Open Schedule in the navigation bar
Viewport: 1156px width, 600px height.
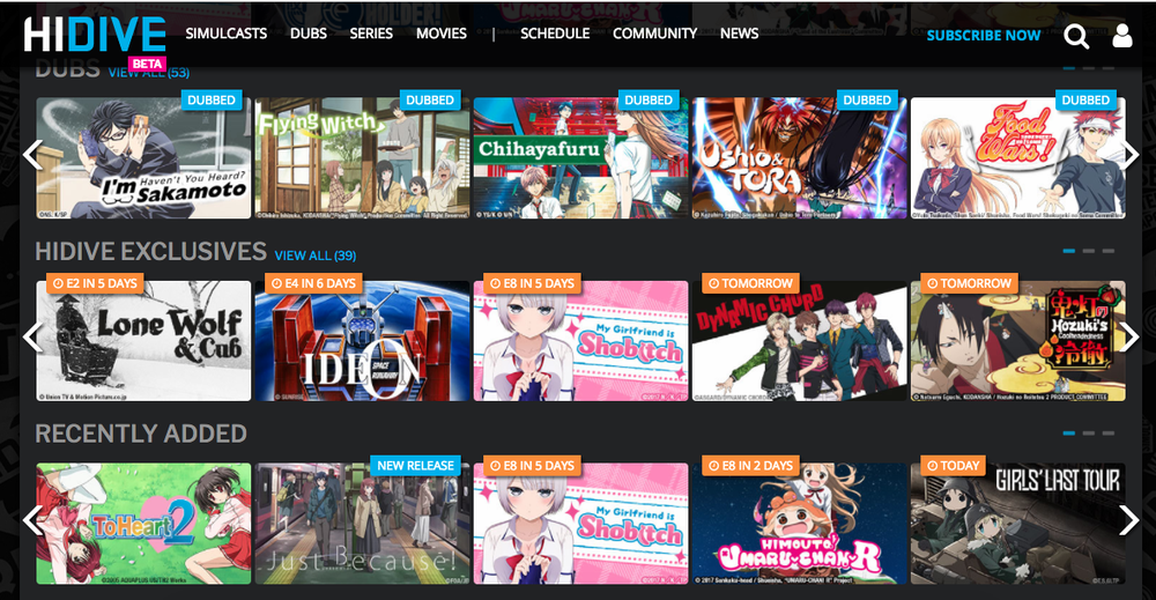point(554,33)
